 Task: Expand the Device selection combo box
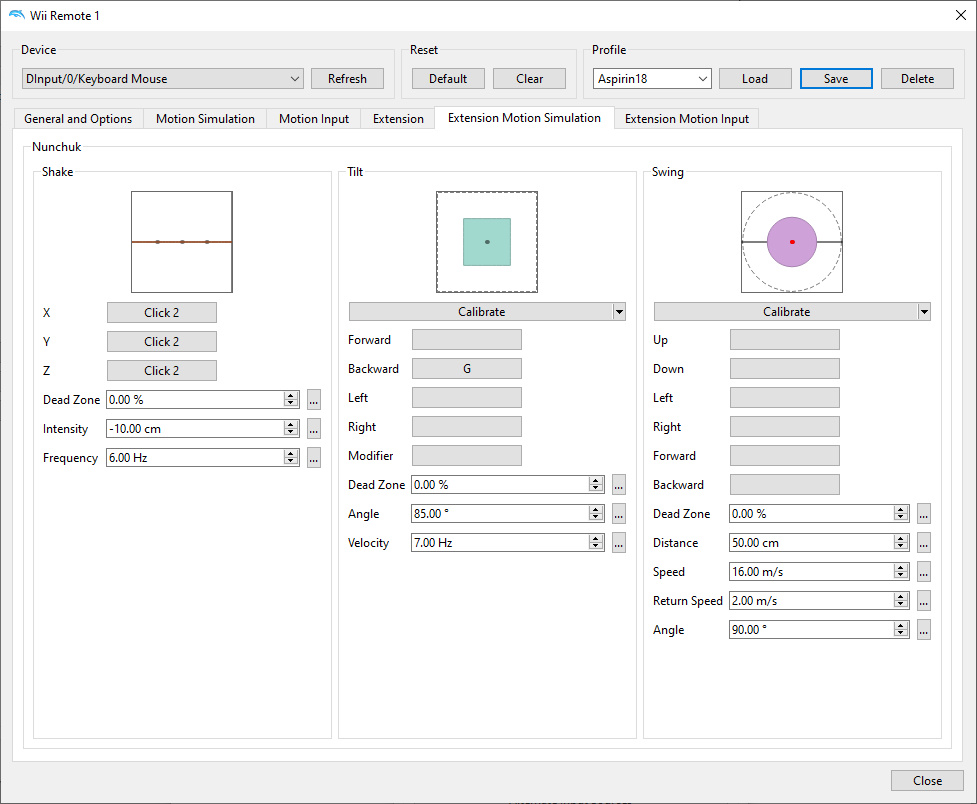163,79
